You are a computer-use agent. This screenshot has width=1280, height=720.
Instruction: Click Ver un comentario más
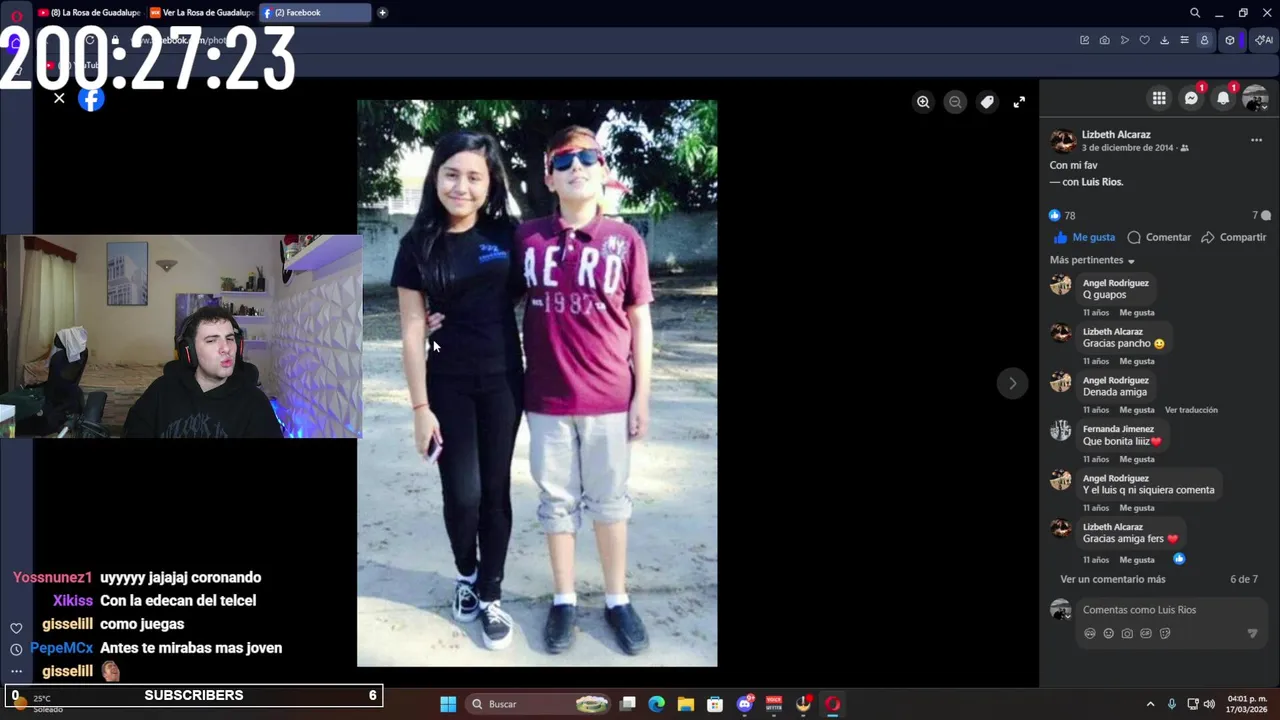coord(1112,579)
